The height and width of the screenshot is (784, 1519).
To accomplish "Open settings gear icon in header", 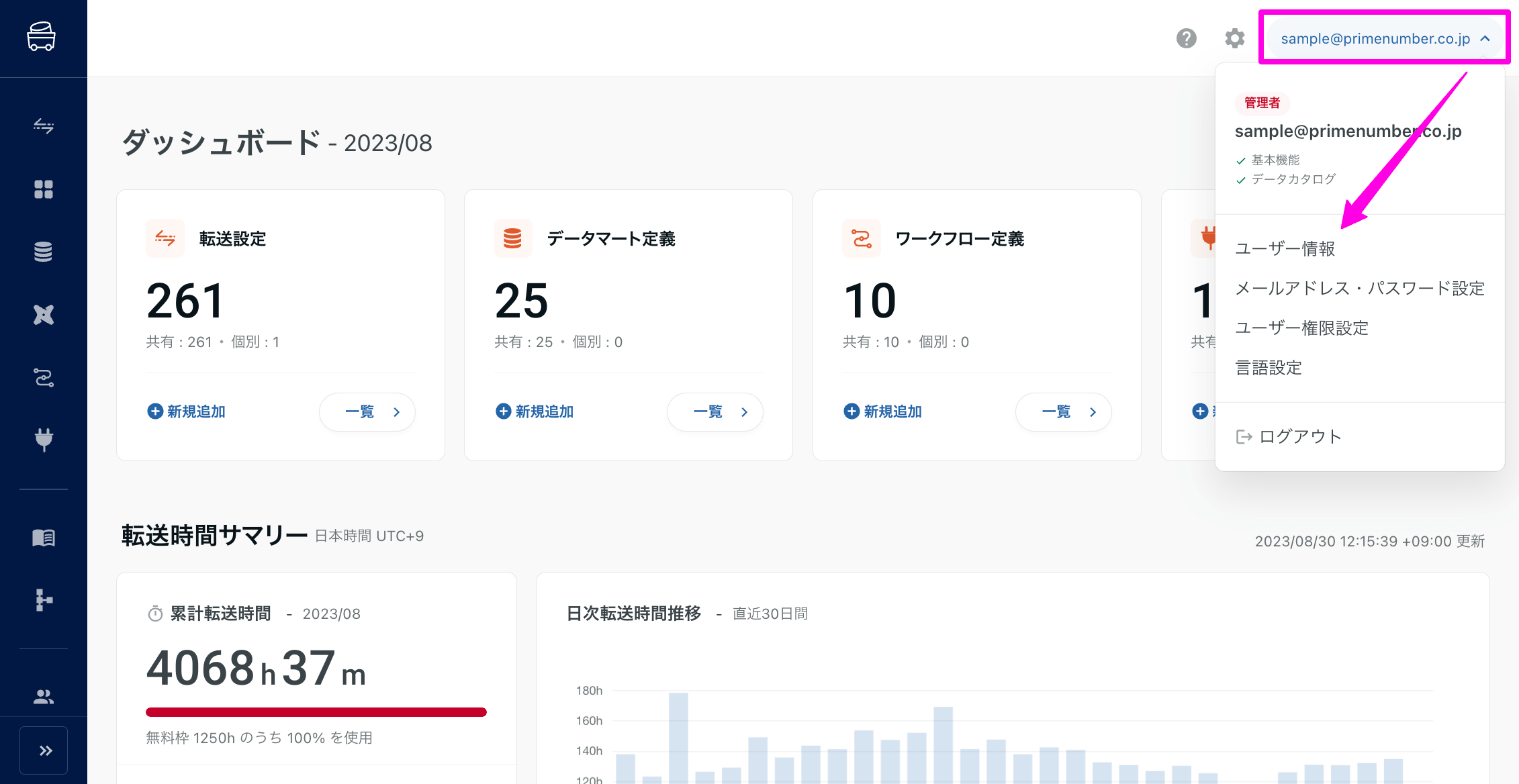I will click(x=1234, y=38).
